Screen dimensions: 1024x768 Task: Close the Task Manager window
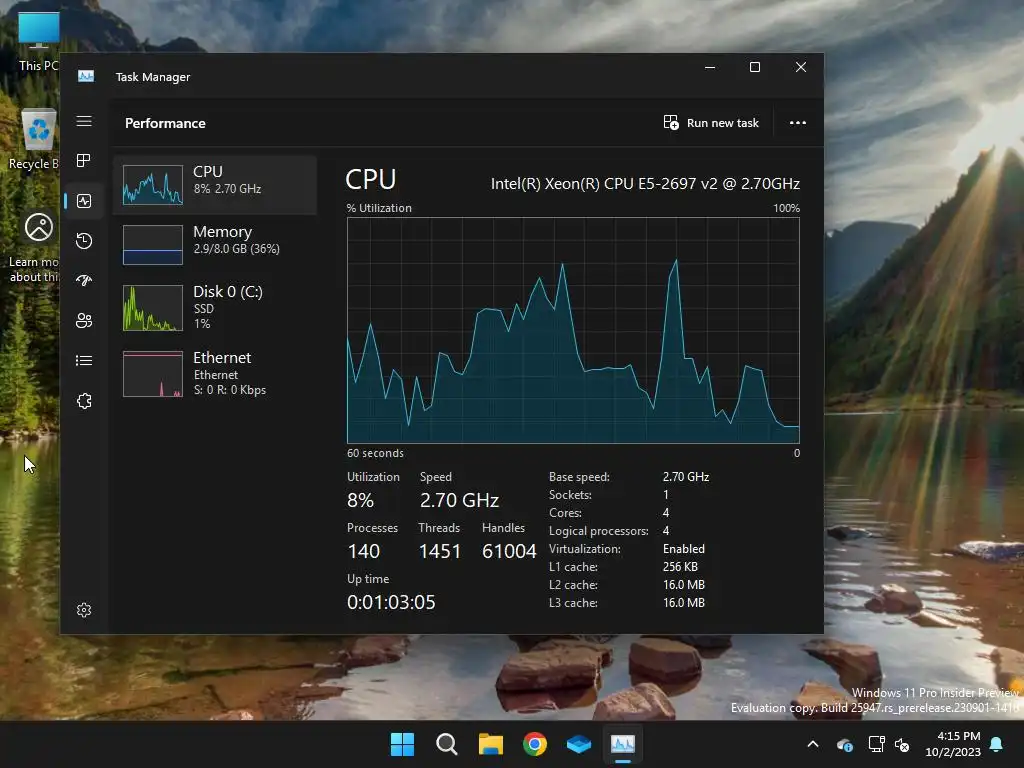click(801, 67)
